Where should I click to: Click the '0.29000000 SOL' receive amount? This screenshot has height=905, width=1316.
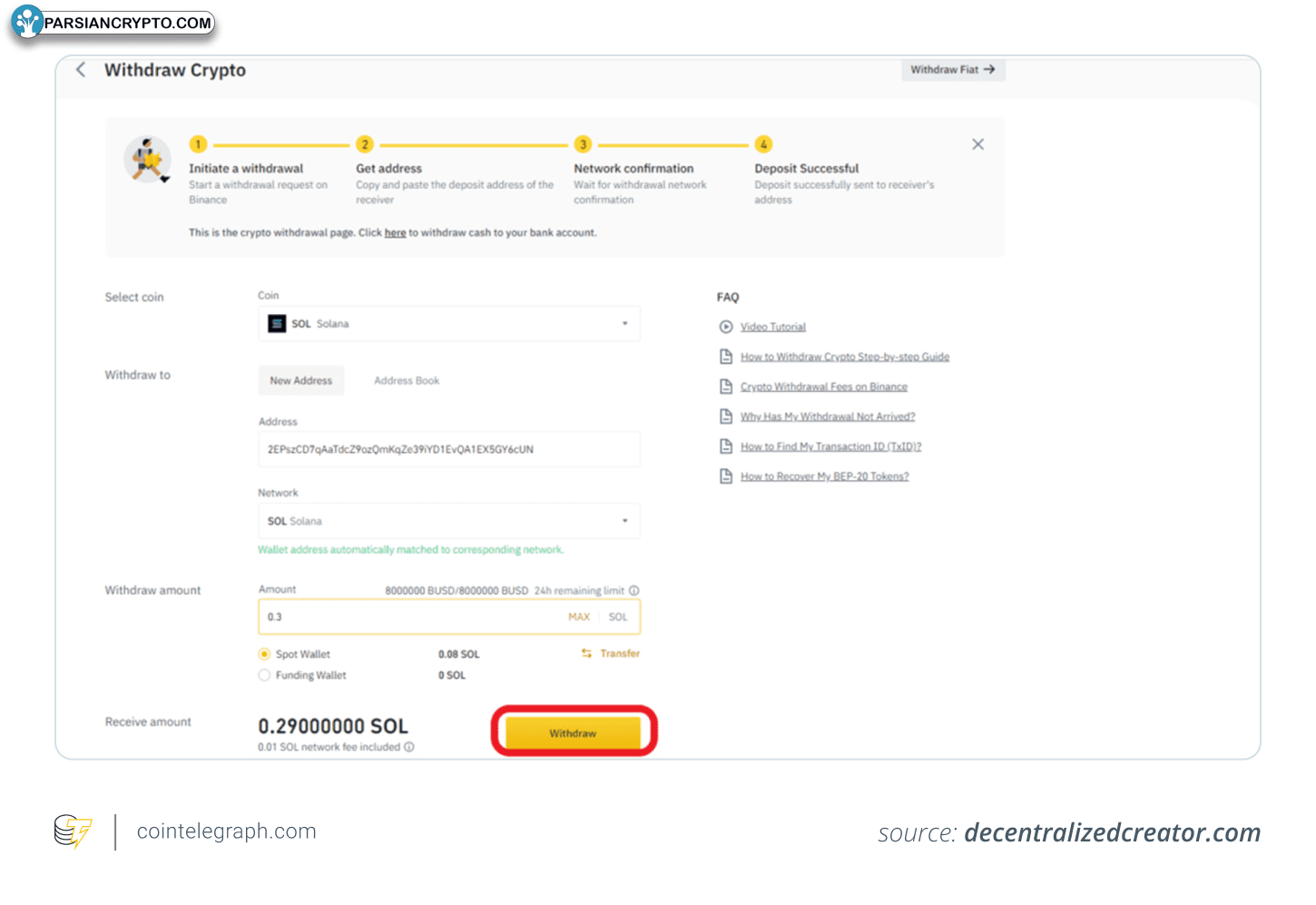(x=333, y=726)
